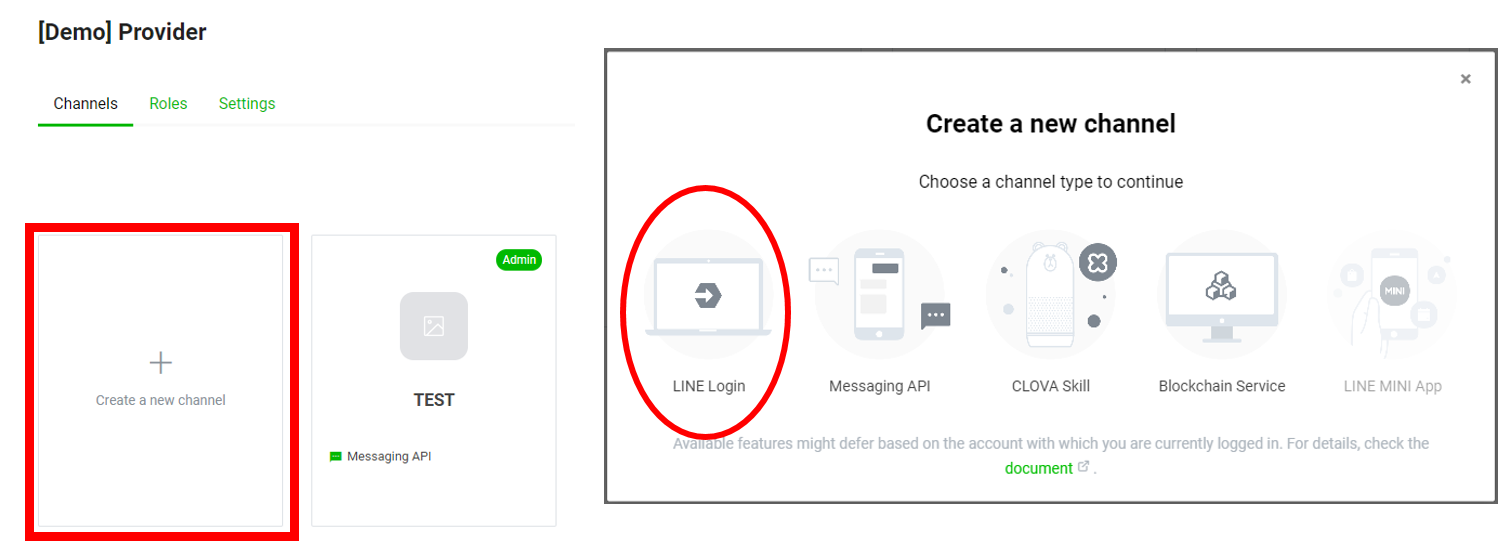Close the Create a new channel dialog

coord(1466,79)
